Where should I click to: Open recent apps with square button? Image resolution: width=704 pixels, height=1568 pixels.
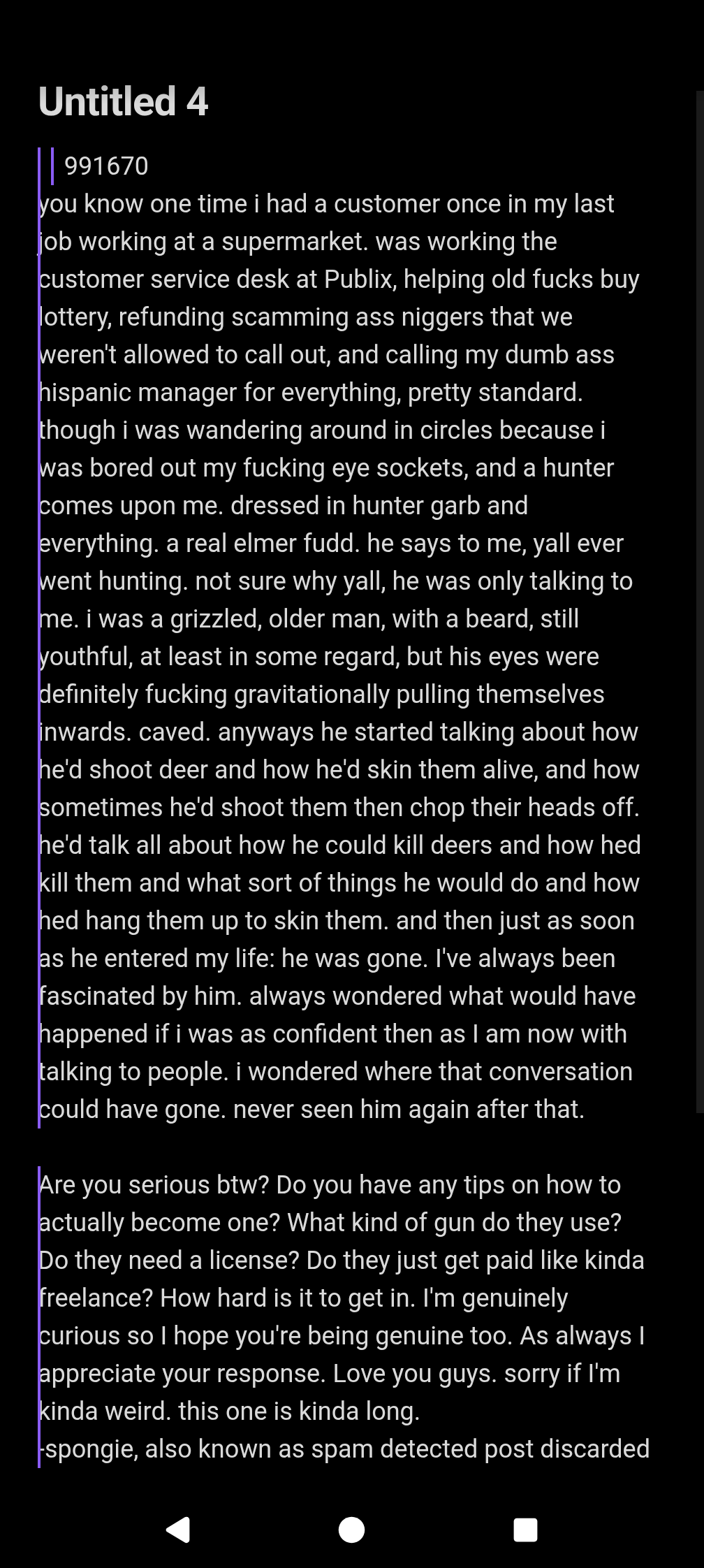[525, 1530]
